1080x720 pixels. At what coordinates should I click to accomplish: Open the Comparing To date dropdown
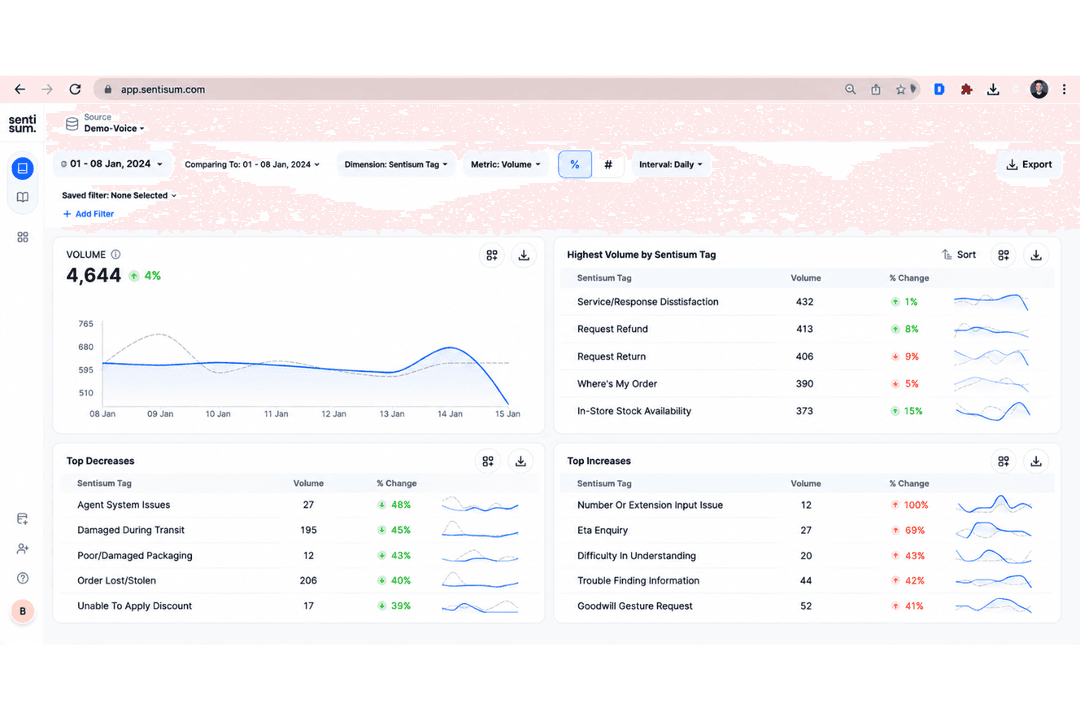tap(252, 165)
